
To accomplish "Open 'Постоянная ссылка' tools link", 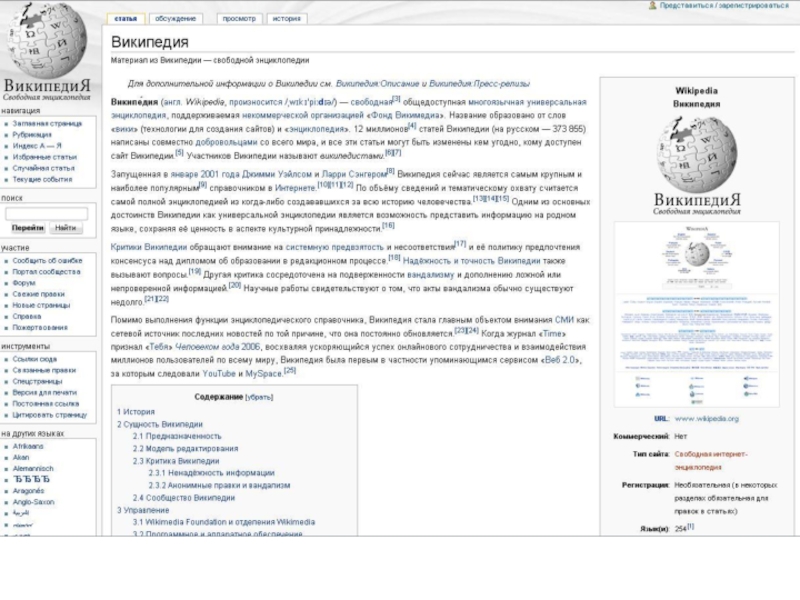I will (45, 404).
